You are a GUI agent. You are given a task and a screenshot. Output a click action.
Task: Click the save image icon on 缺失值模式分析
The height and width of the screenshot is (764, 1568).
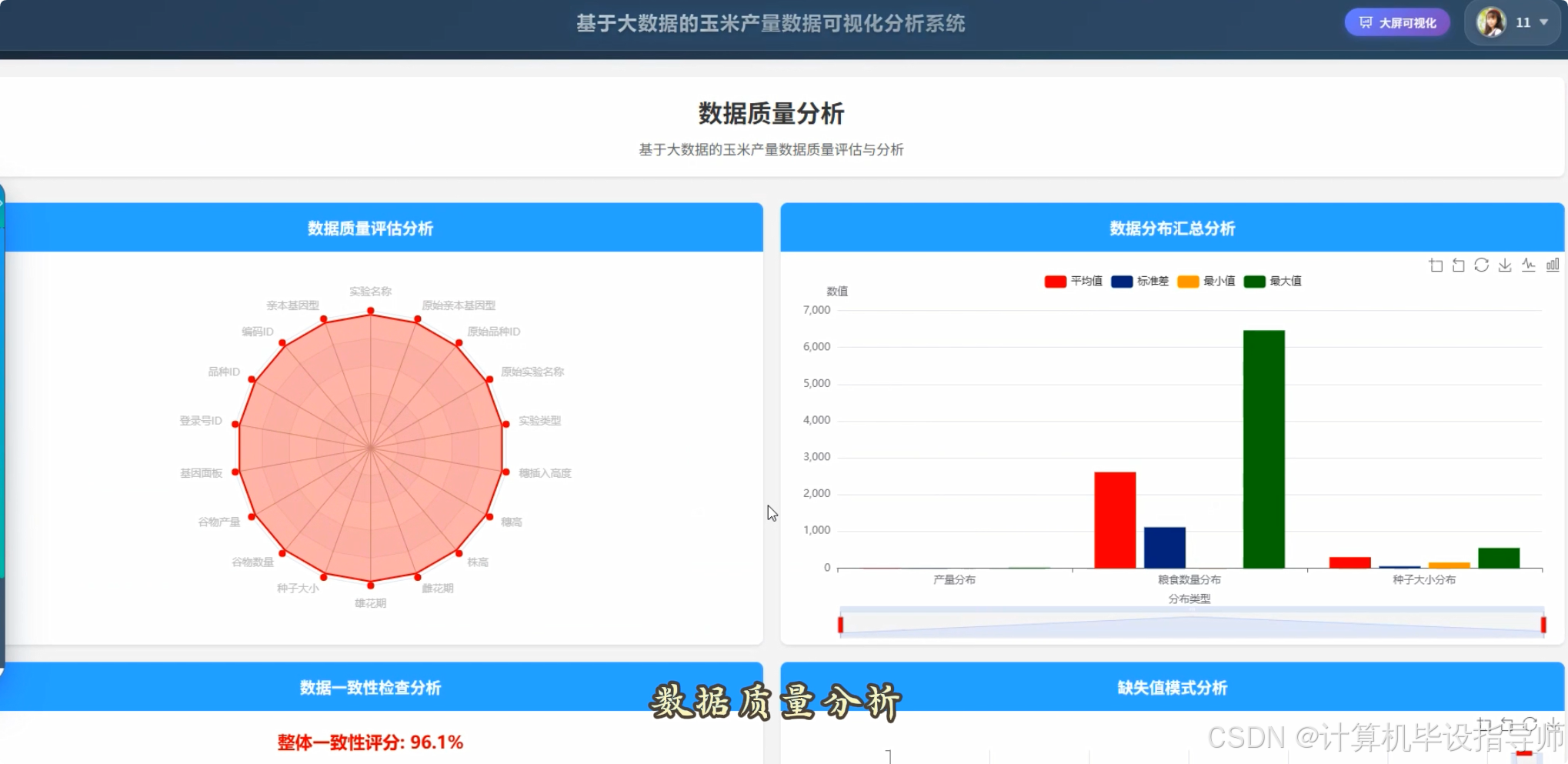coord(1553,728)
